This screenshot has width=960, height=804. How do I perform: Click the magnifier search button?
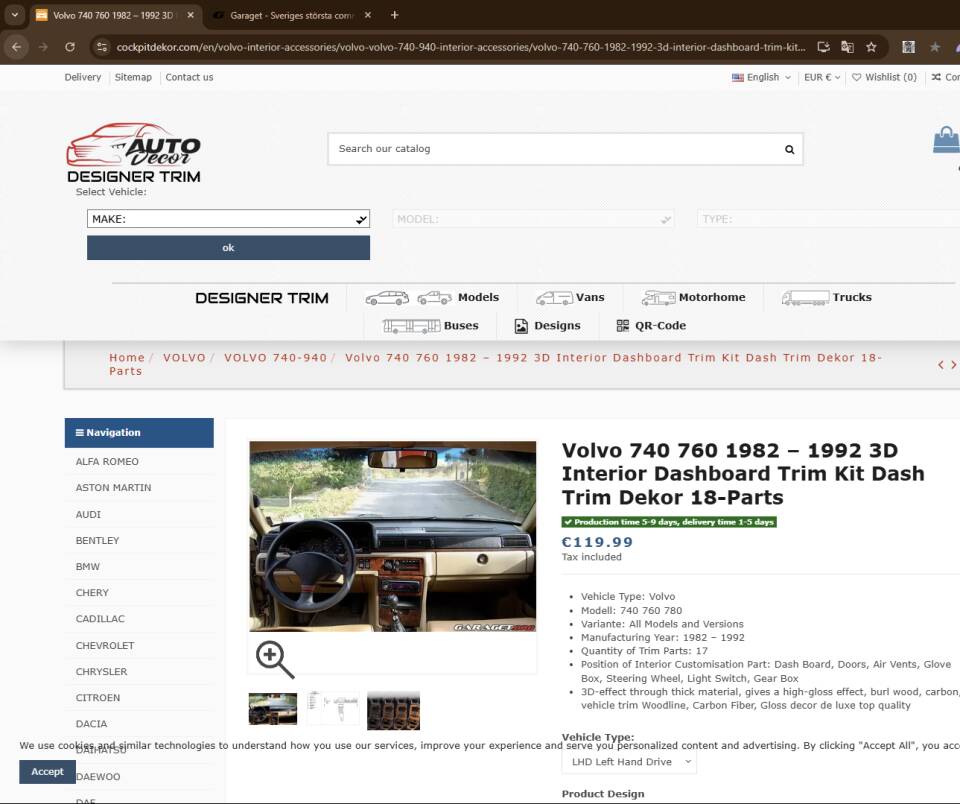point(790,149)
